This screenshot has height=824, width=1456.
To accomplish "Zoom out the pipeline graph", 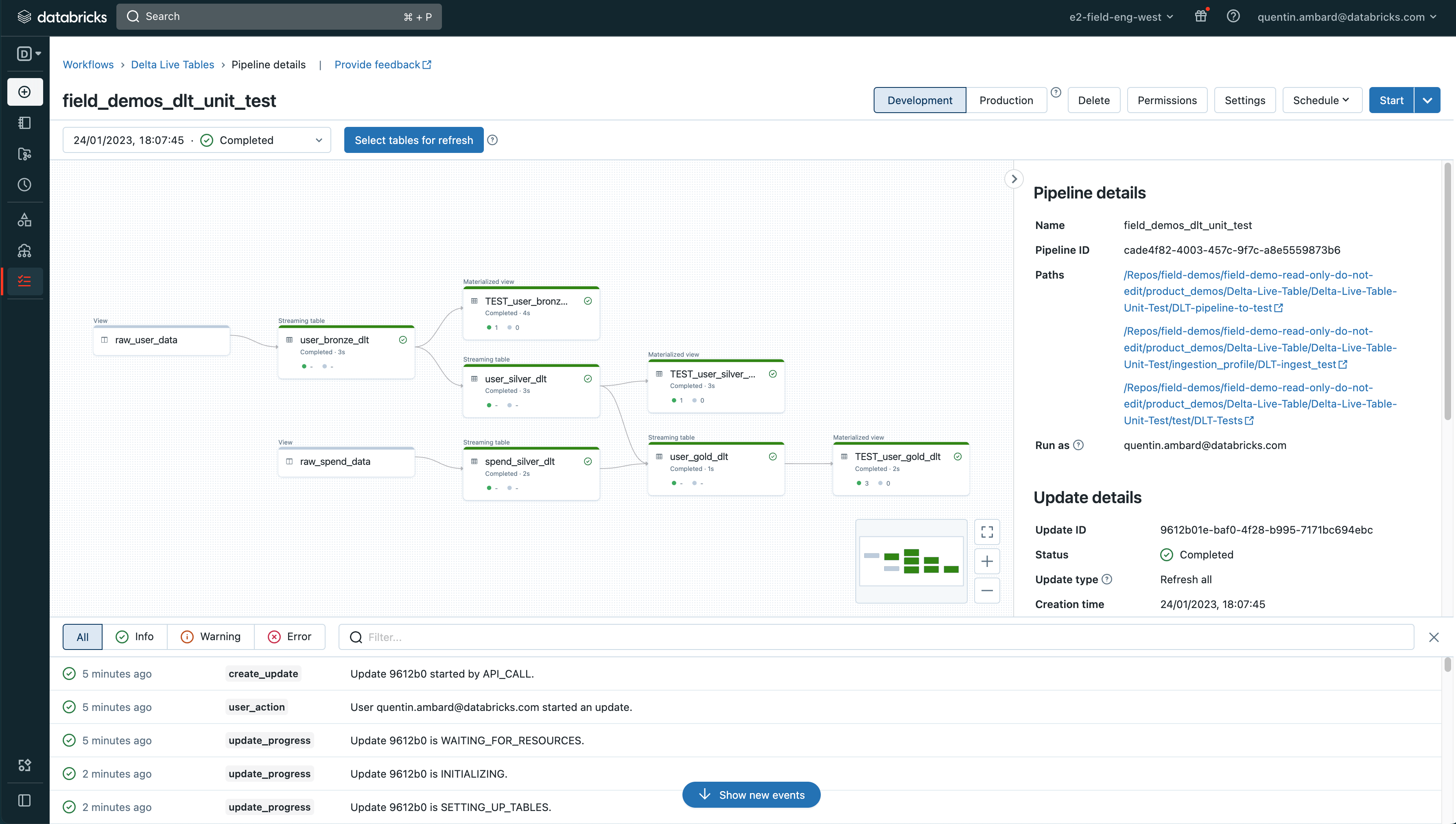I will [987, 591].
